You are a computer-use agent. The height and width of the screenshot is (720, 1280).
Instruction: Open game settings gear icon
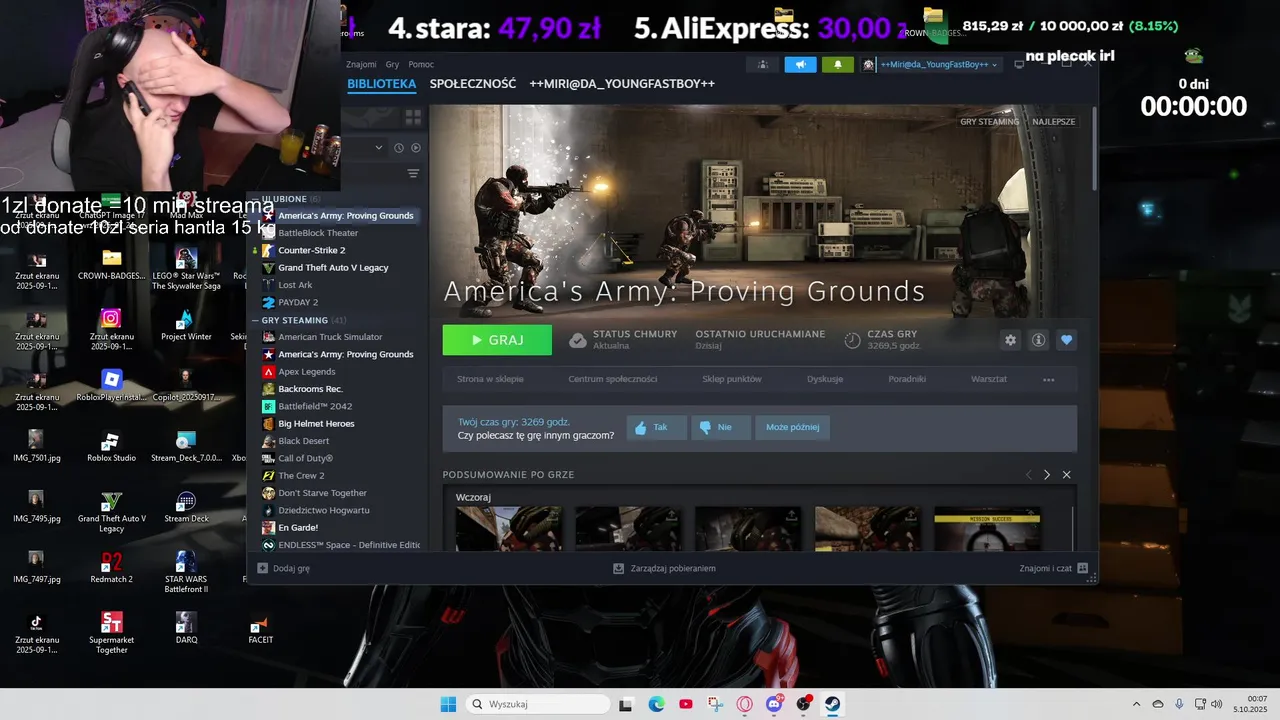(x=1010, y=340)
